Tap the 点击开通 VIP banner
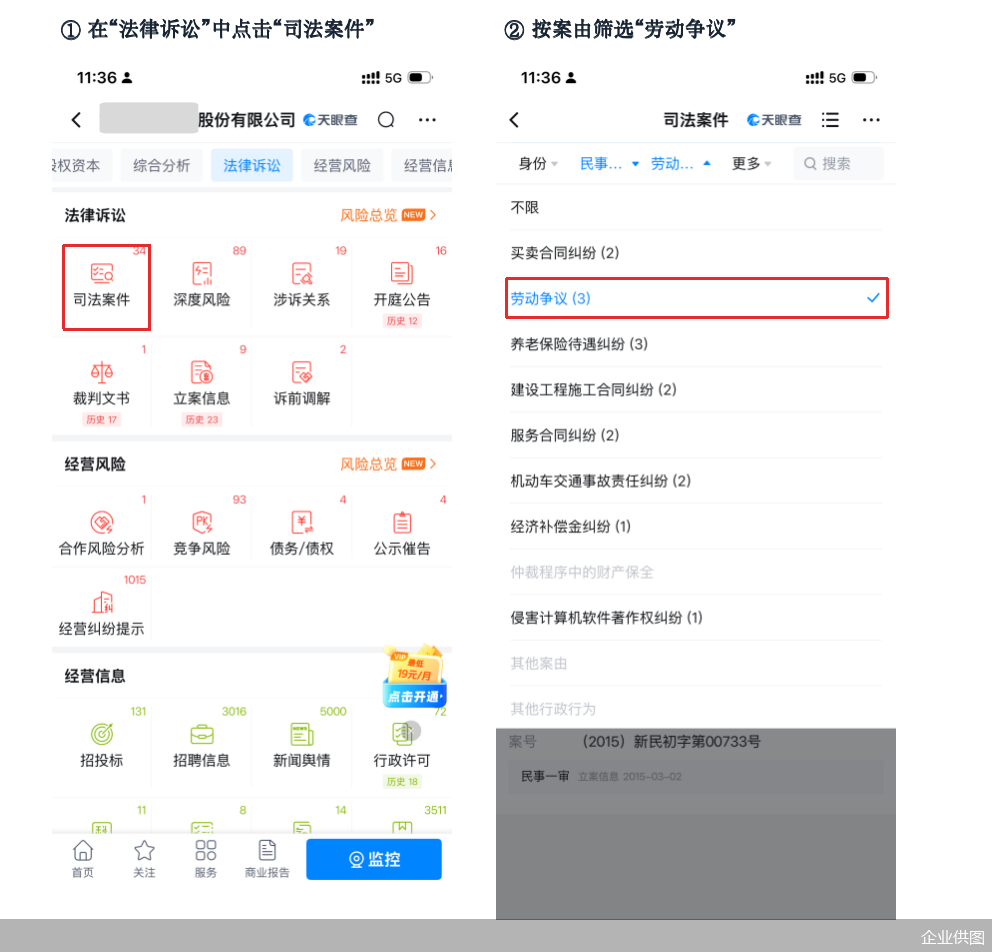The height and width of the screenshot is (952, 992). [414, 677]
